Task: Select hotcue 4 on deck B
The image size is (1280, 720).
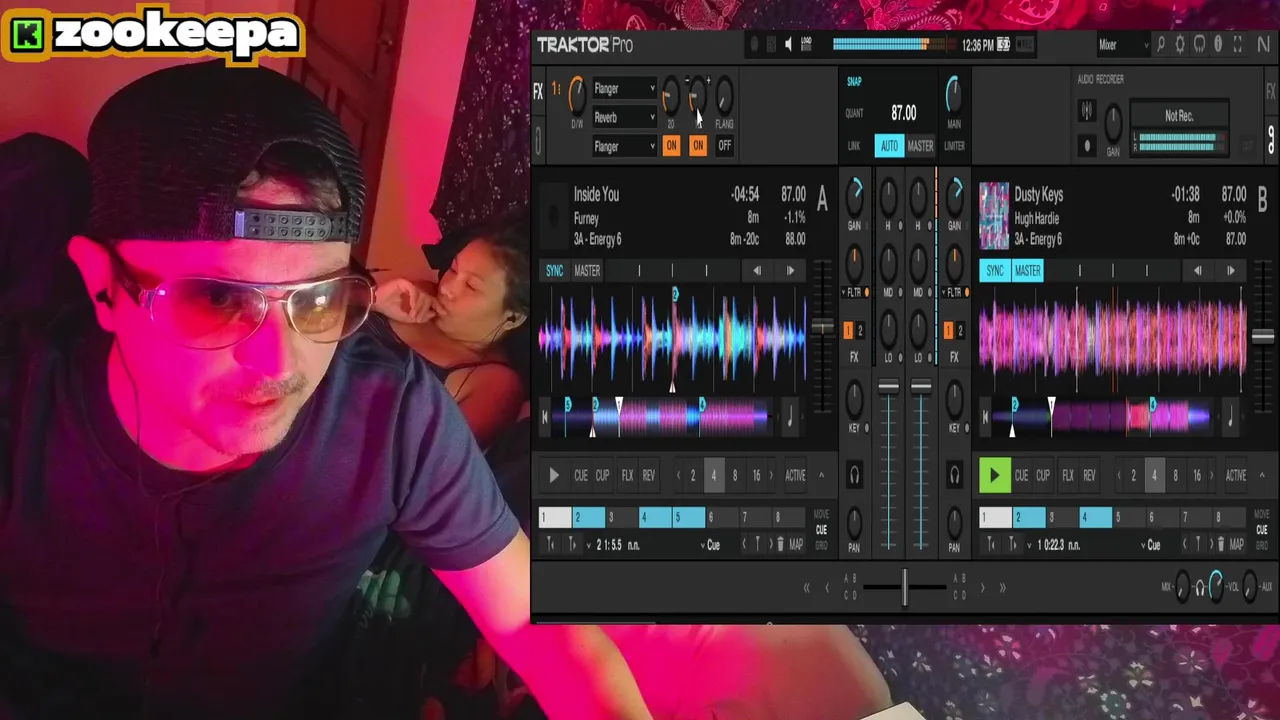Action: [x=1096, y=517]
